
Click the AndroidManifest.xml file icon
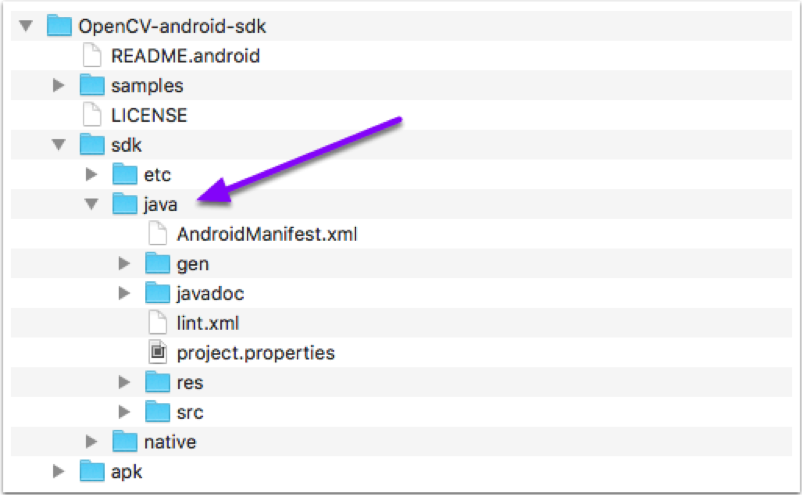coord(158,233)
